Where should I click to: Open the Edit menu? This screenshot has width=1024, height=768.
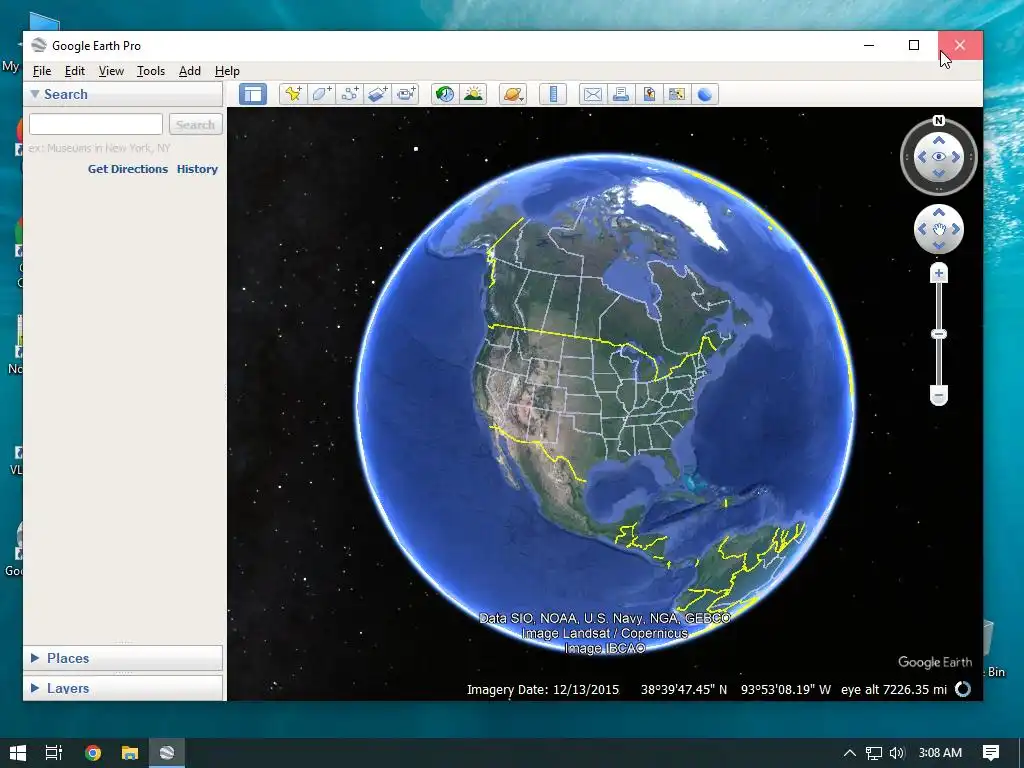coord(74,71)
